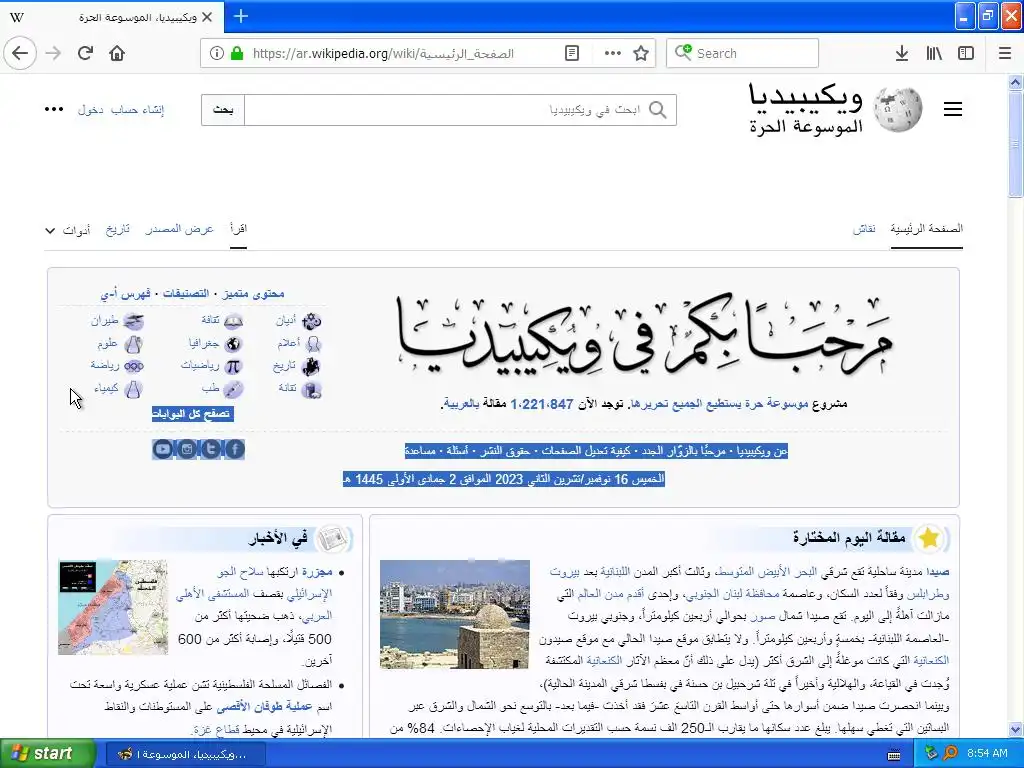Open the عملية طوفان الأقصى news link
Image resolution: width=1024 pixels, height=768 pixels.
[x=265, y=707]
